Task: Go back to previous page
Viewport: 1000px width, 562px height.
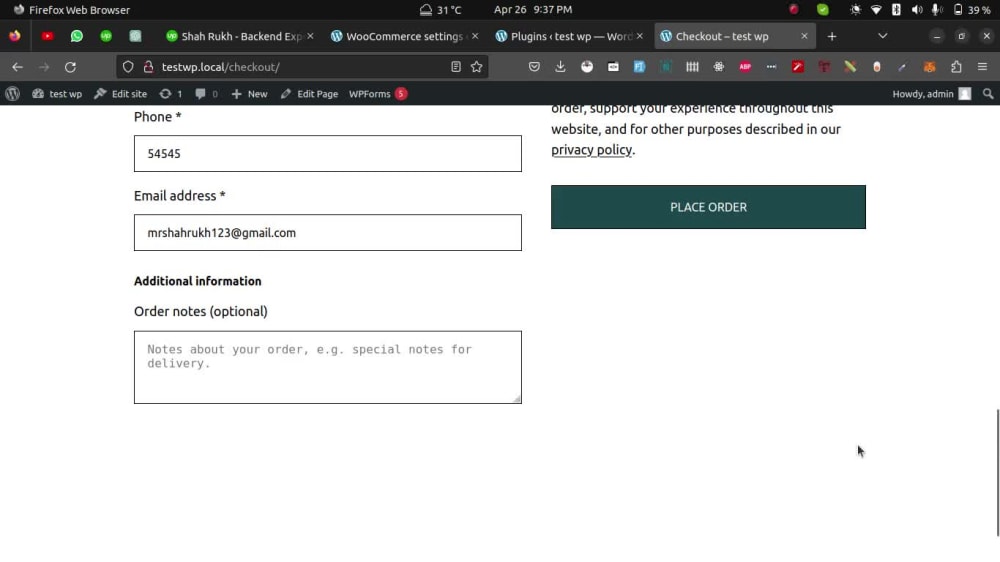Action: coord(17,67)
